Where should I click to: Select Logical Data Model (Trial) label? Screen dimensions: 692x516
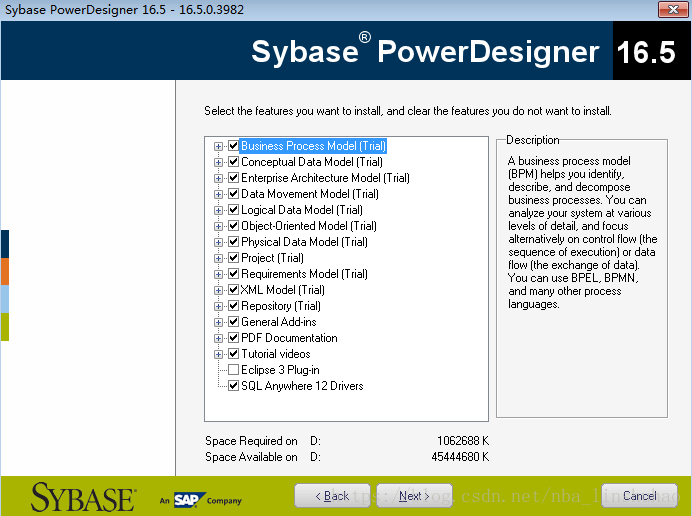pyautogui.click(x=302, y=210)
